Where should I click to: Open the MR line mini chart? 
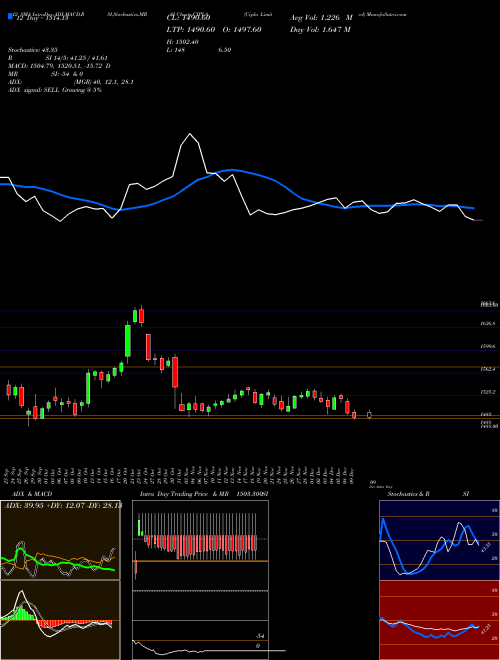(x=200, y=639)
